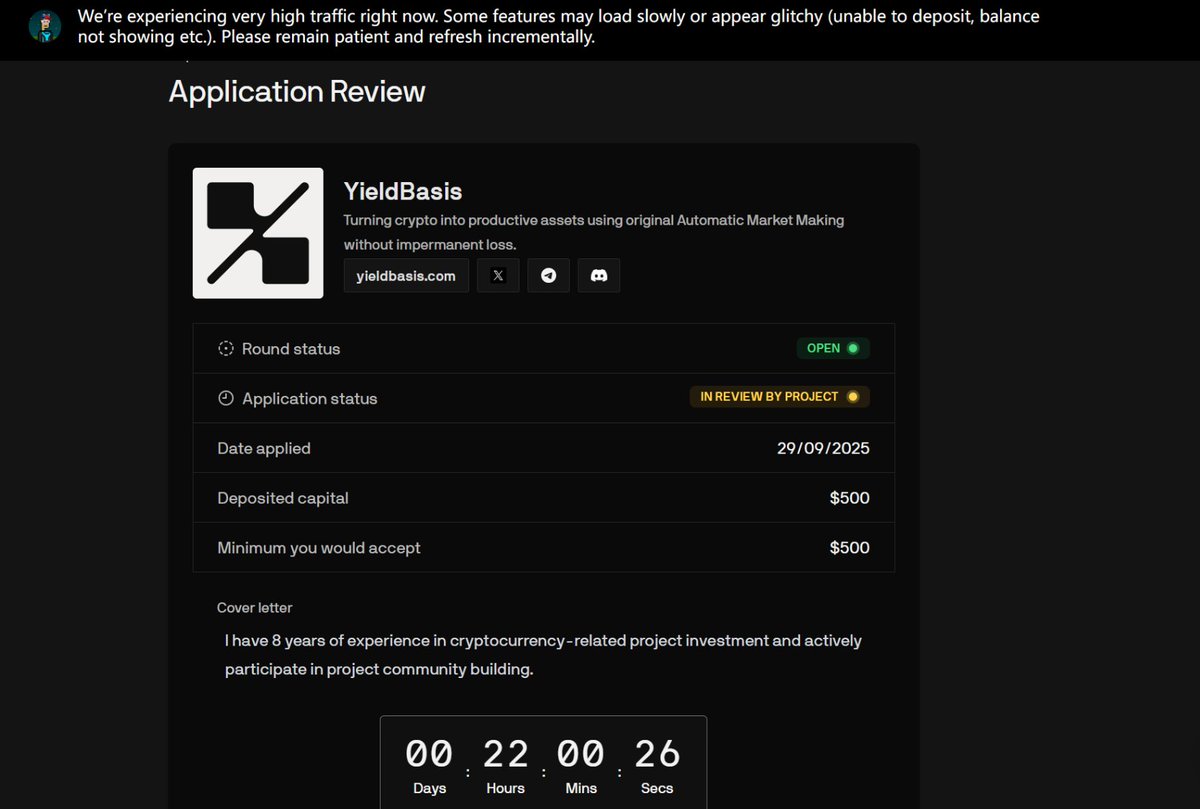Click the 22 Hours countdown value
Image resolution: width=1200 pixels, height=809 pixels.
point(506,753)
